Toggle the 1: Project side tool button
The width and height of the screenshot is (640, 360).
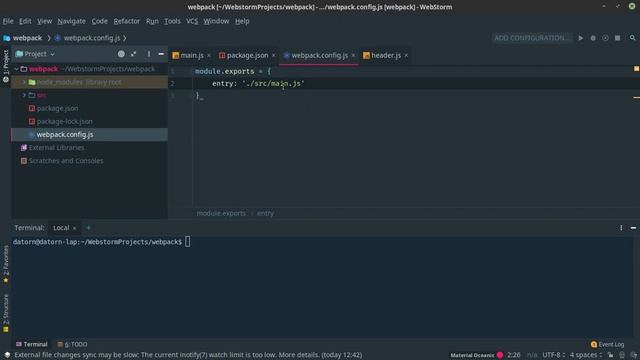(6, 66)
